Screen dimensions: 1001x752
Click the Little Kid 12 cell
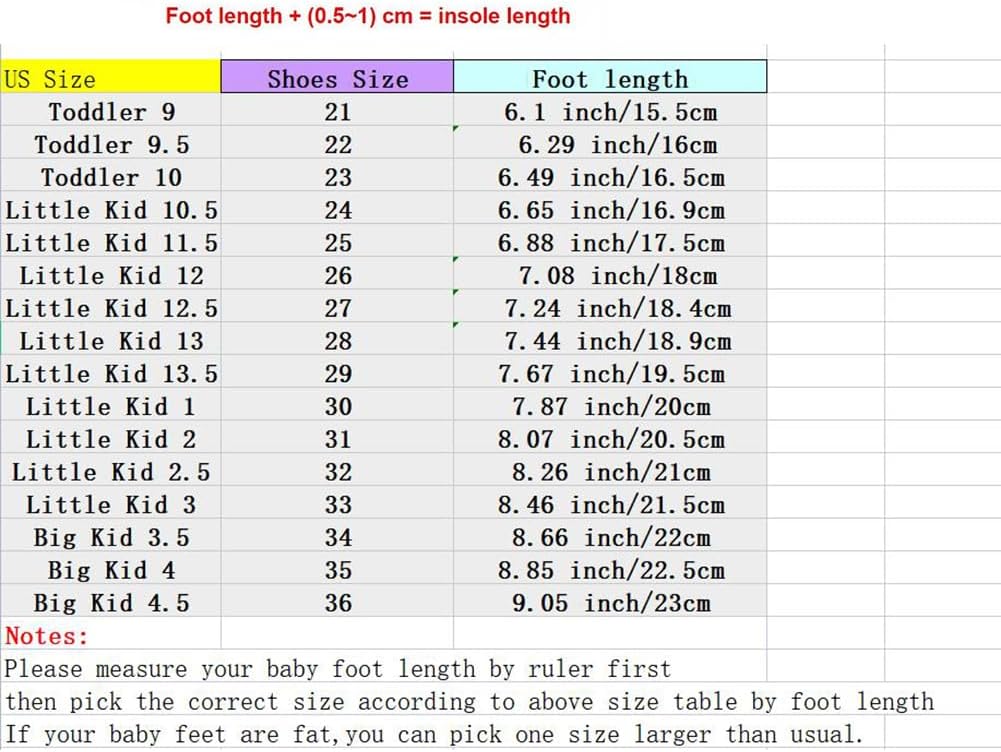pos(111,275)
